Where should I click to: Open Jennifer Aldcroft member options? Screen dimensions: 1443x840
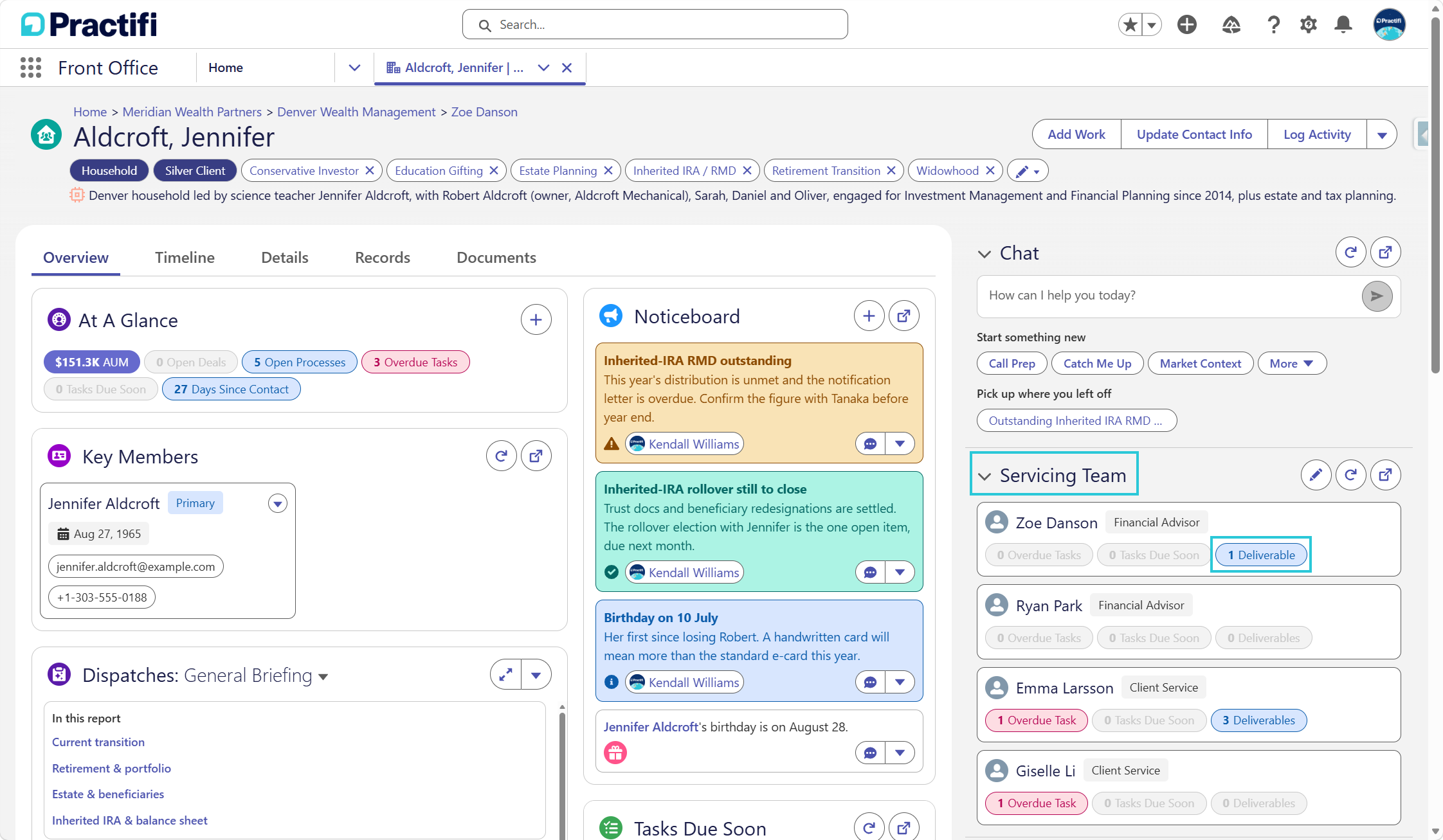point(277,503)
